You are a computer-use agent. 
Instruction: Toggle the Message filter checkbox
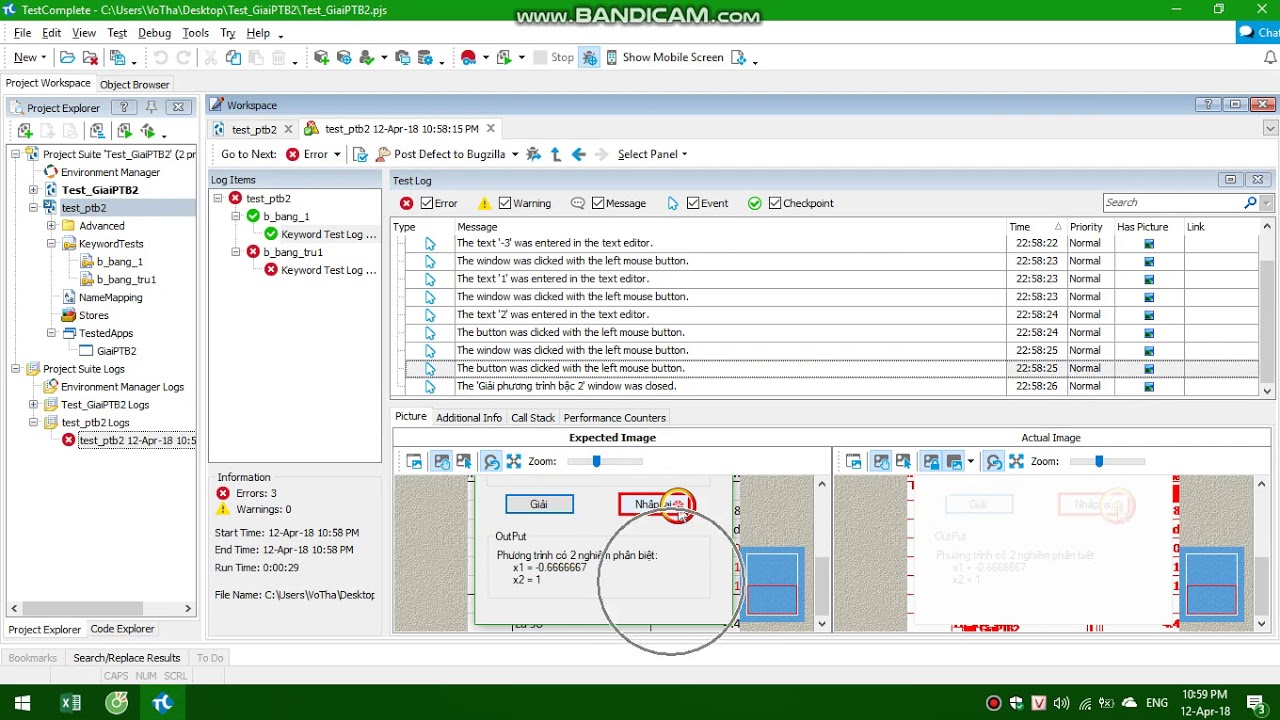click(x=598, y=203)
